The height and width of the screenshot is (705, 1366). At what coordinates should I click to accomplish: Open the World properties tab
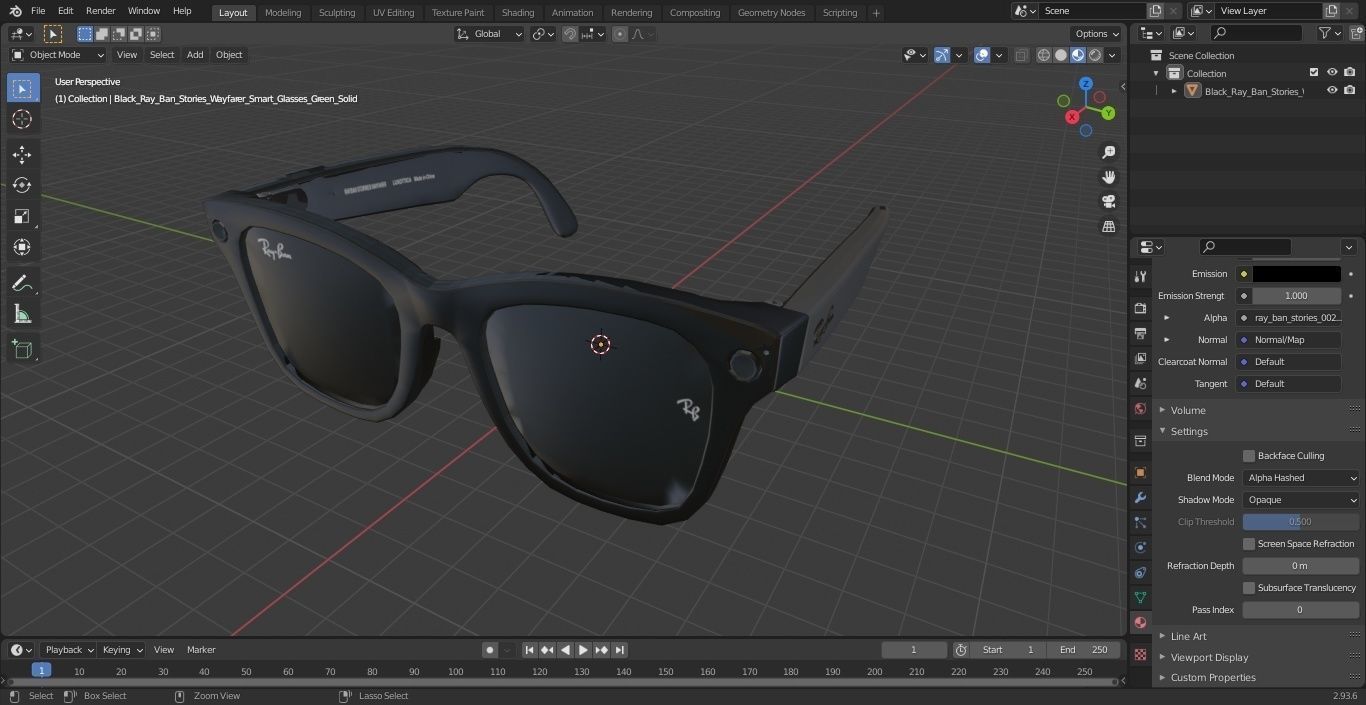(1140, 409)
